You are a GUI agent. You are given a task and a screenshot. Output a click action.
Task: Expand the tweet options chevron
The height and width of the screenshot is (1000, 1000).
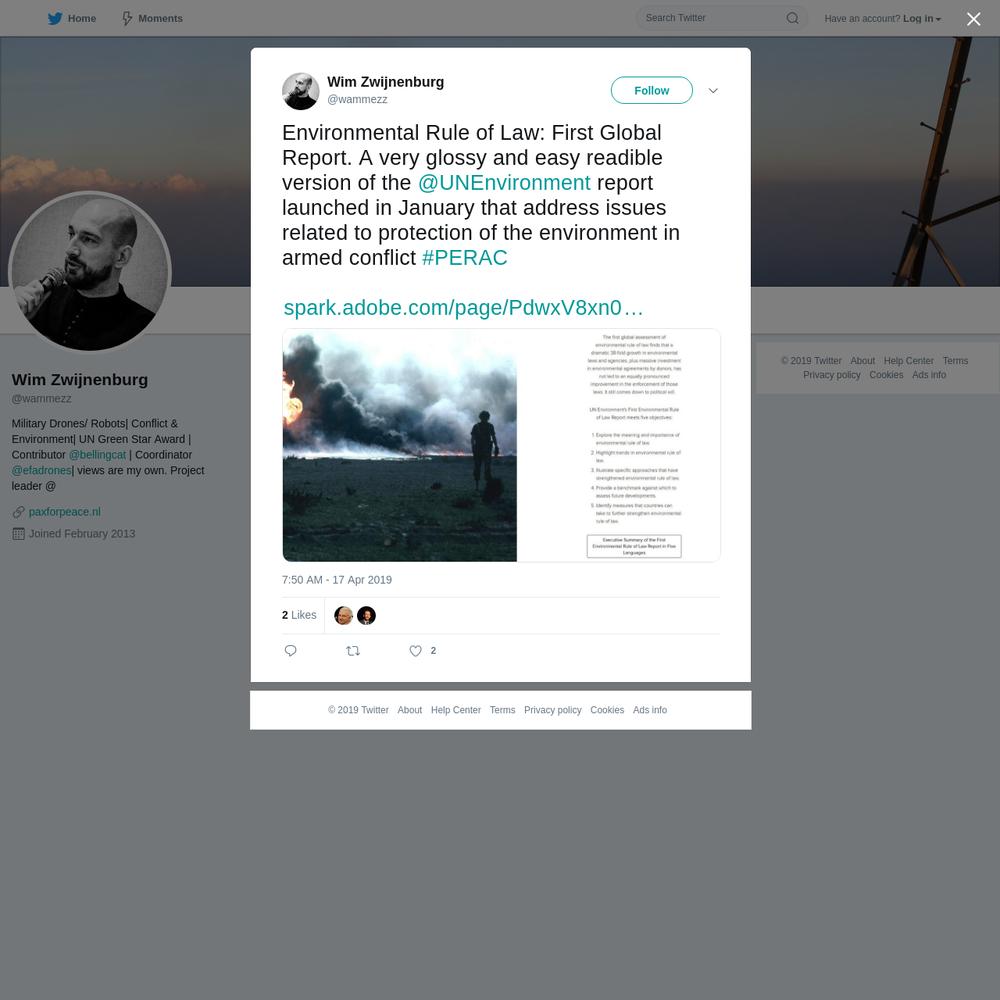tap(713, 91)
